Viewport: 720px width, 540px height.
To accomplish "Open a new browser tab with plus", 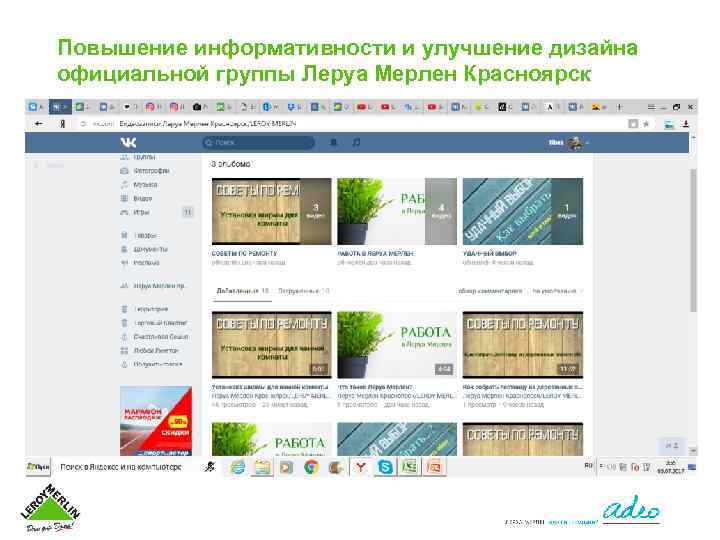I will pyautogui.click(x=619, y=107).
